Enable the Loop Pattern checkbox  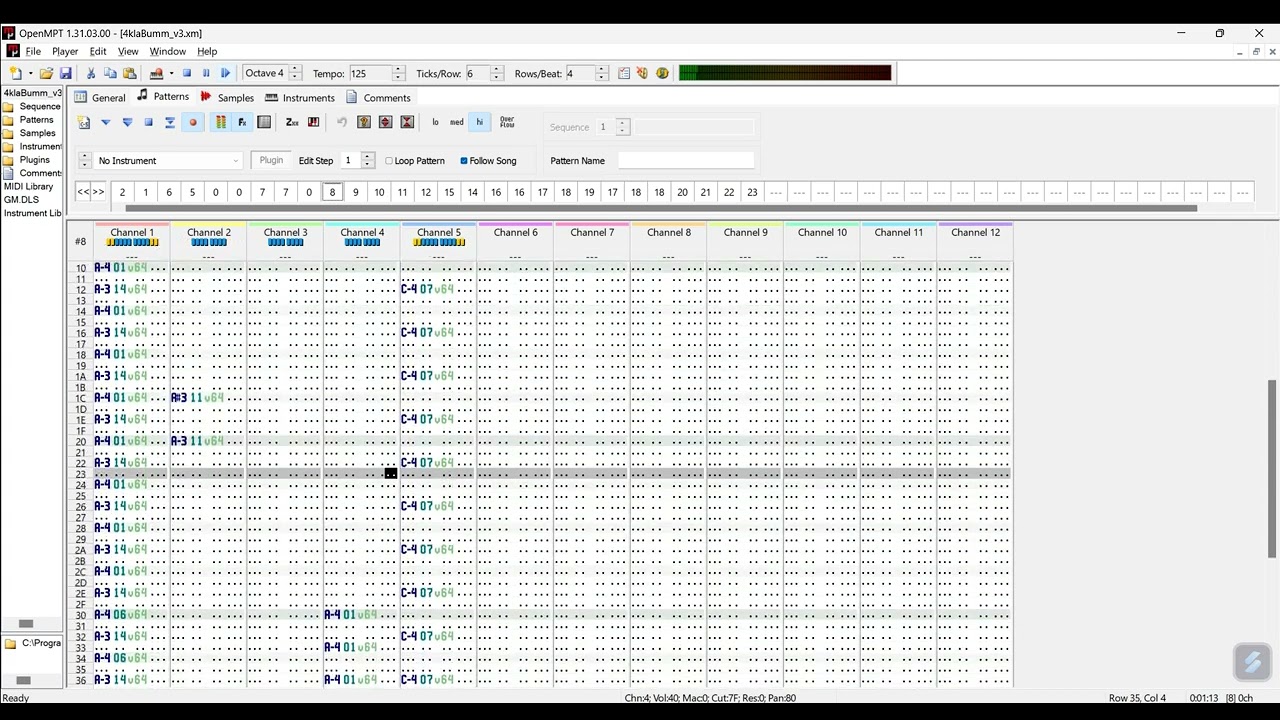(389, 161)
